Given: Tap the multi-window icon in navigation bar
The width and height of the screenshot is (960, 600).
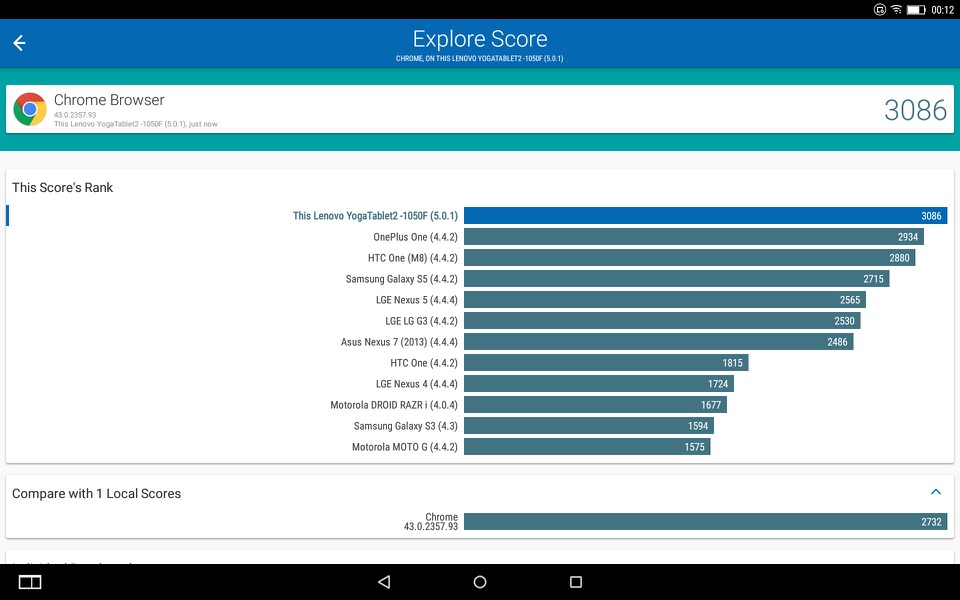Looking at the screenshot, I should coord(30,582).
